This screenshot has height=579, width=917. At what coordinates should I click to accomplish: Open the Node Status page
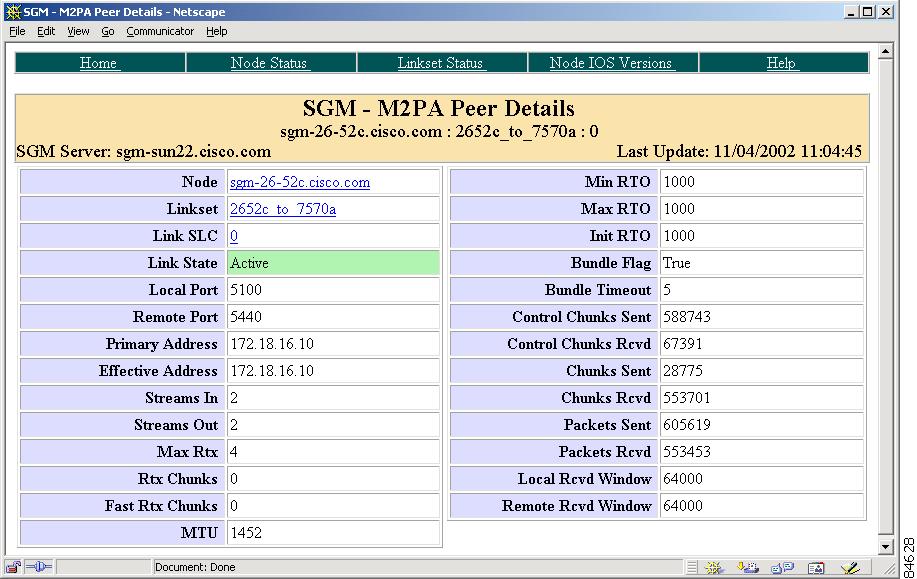(269, 63)
